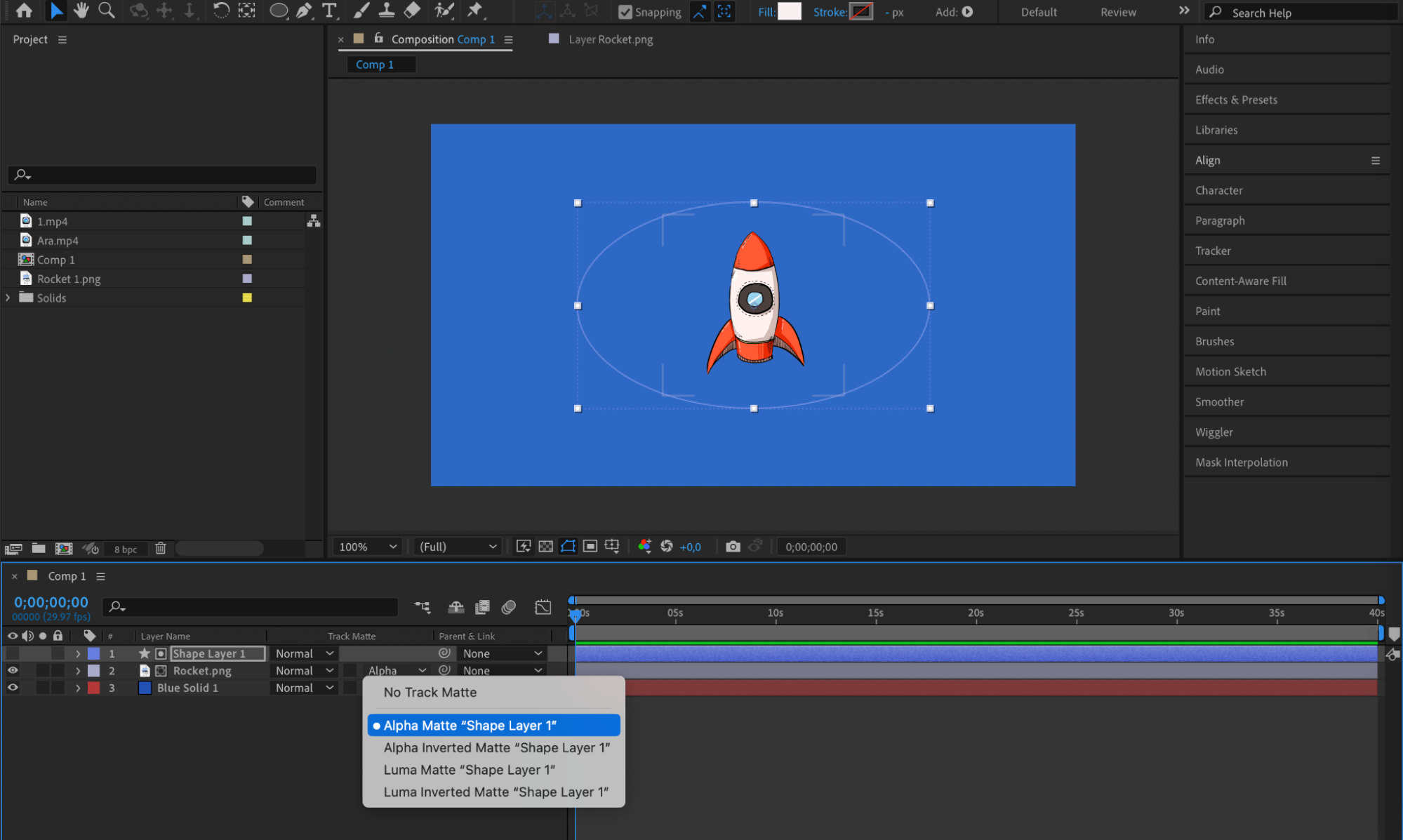Hide the Blue Solid 1 layer

(13, 688)
